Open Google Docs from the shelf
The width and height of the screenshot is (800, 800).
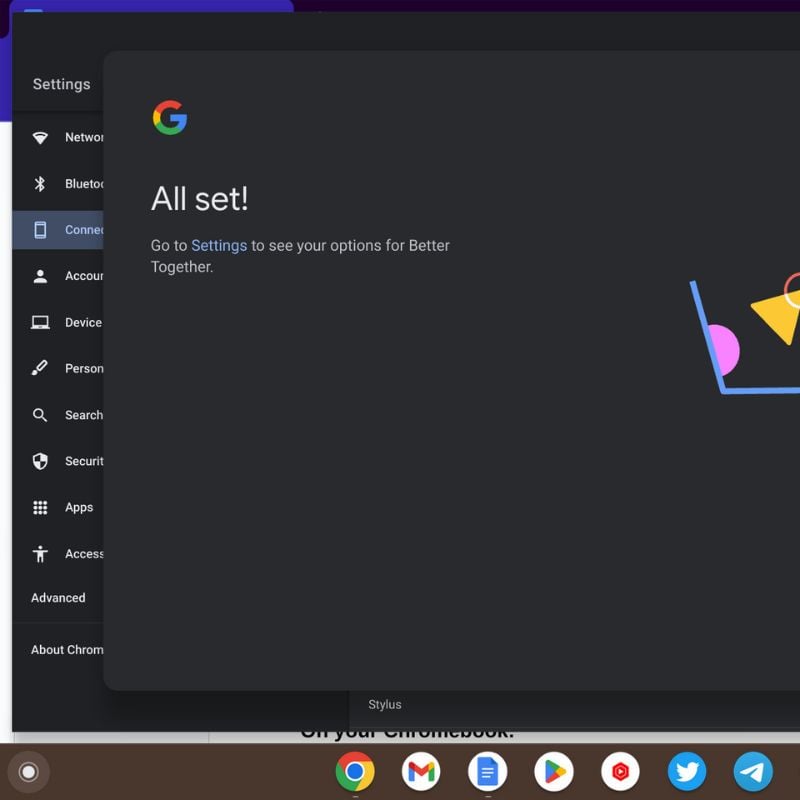pos(487,771)
